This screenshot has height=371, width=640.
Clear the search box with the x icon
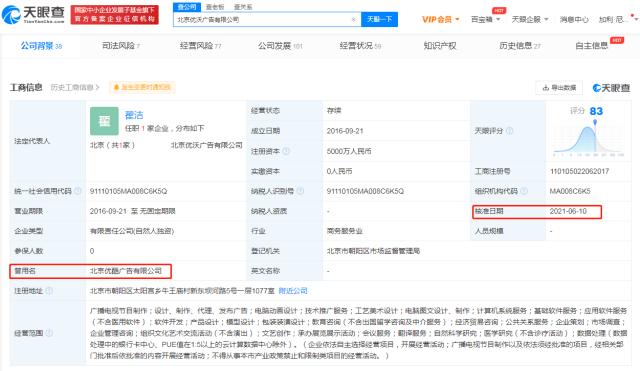pyautogui.click(x=353, y=19)
